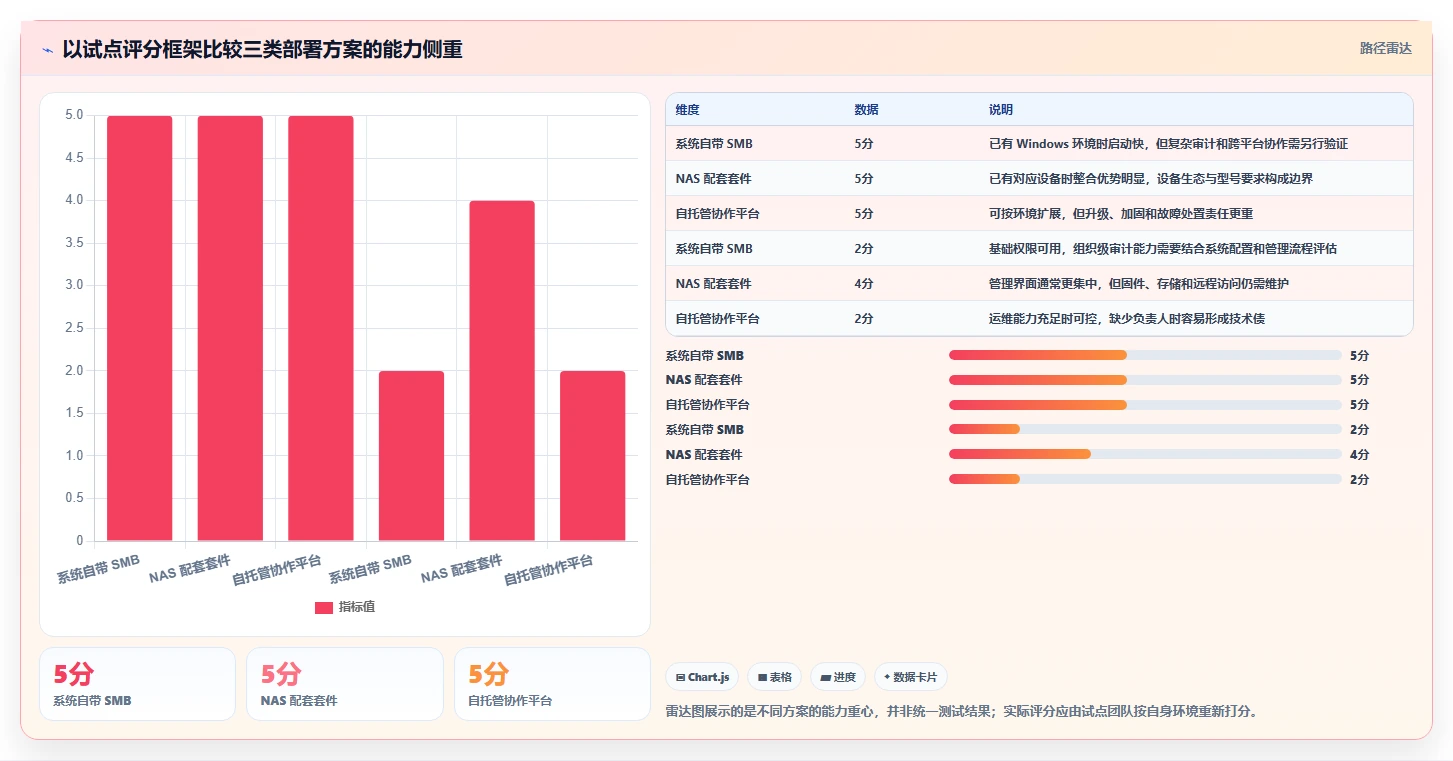Select the 进度 pill button

838,677
